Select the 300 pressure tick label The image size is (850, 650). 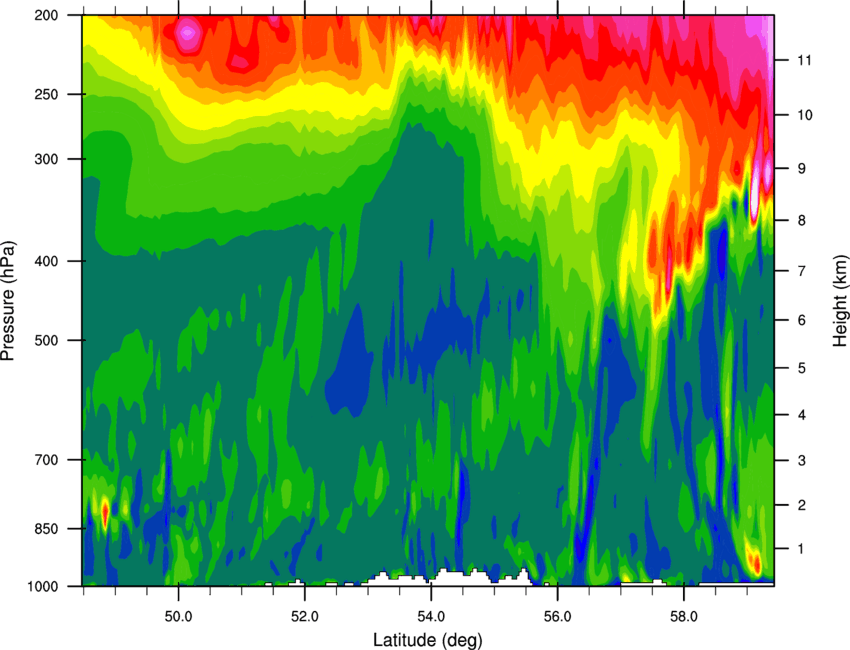46,159
